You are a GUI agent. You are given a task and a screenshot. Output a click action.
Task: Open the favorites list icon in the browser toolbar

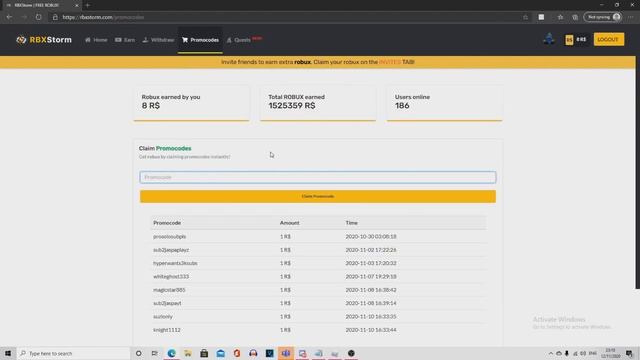point(560,17)
